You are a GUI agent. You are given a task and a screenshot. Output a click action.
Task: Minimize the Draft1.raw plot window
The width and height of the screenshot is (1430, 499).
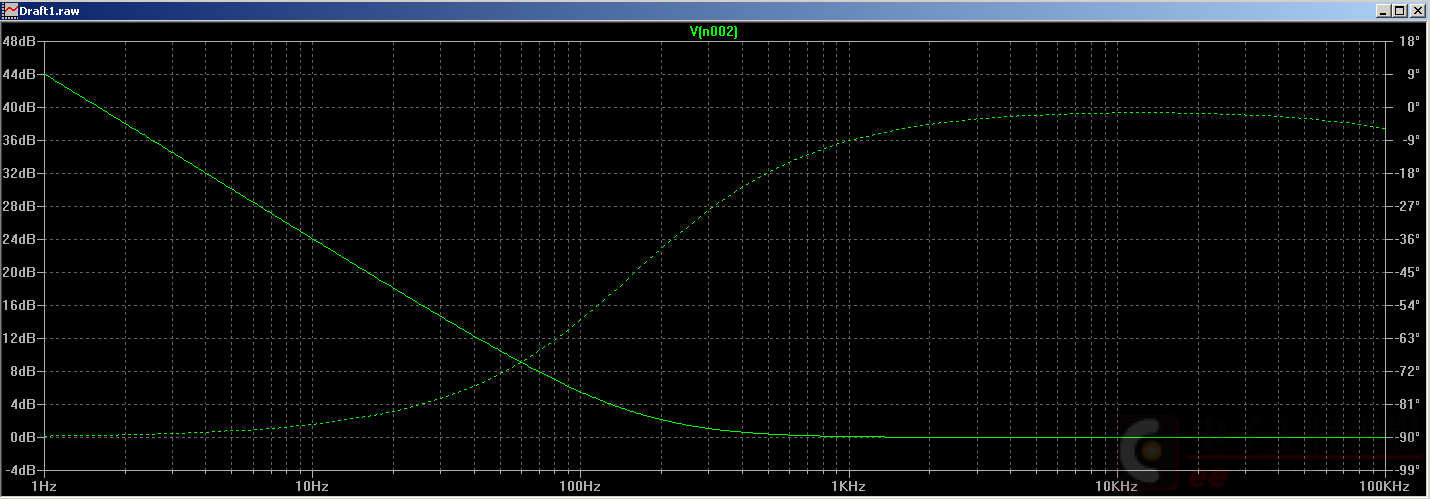click(x=1383, y=10)
